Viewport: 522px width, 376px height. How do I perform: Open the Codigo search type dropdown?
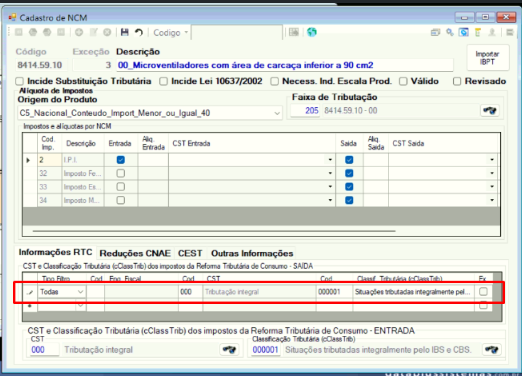(186, 32)
